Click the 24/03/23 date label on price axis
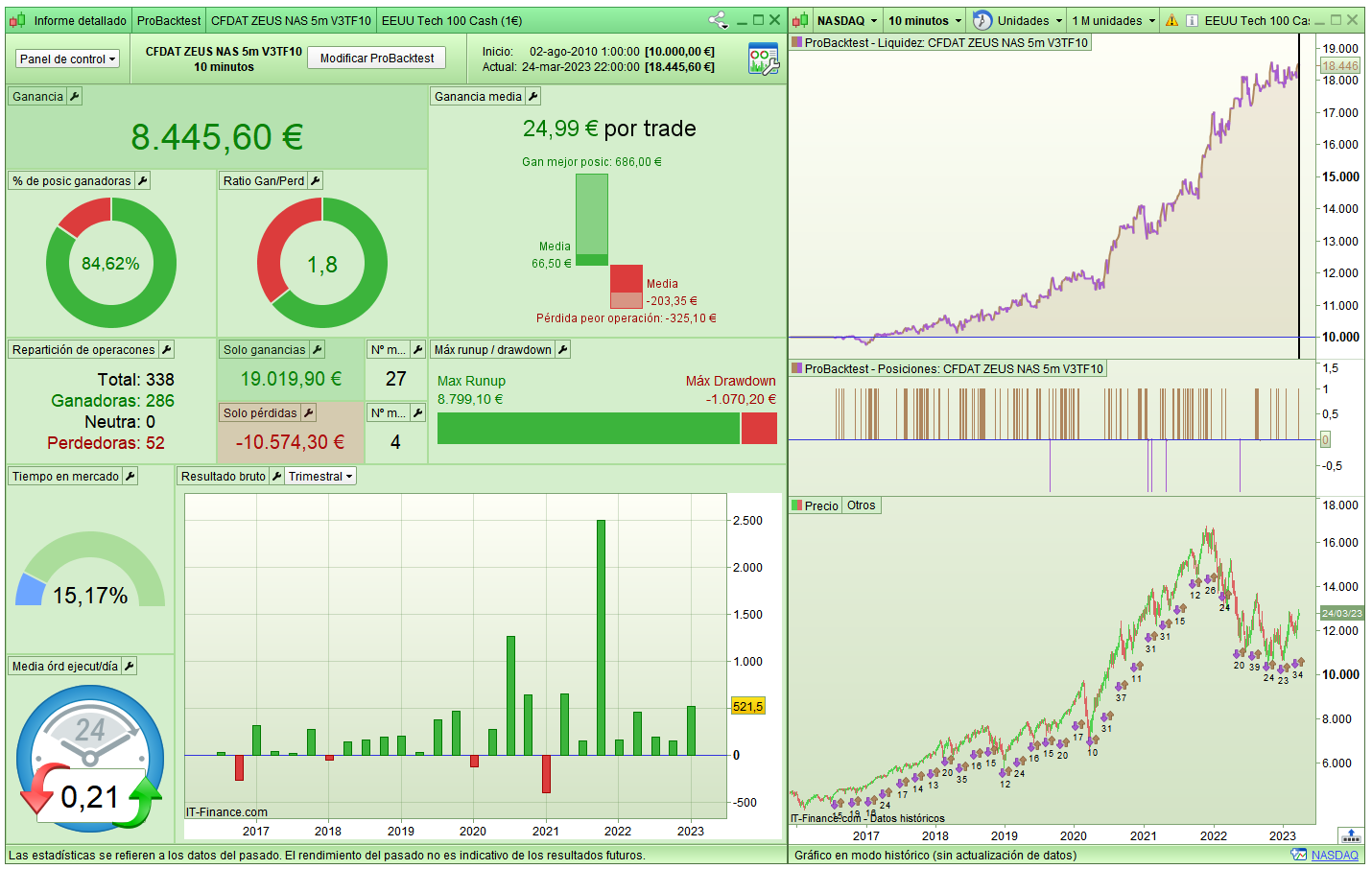Viewport: 1372px width, 869px height. point(1341,613)
